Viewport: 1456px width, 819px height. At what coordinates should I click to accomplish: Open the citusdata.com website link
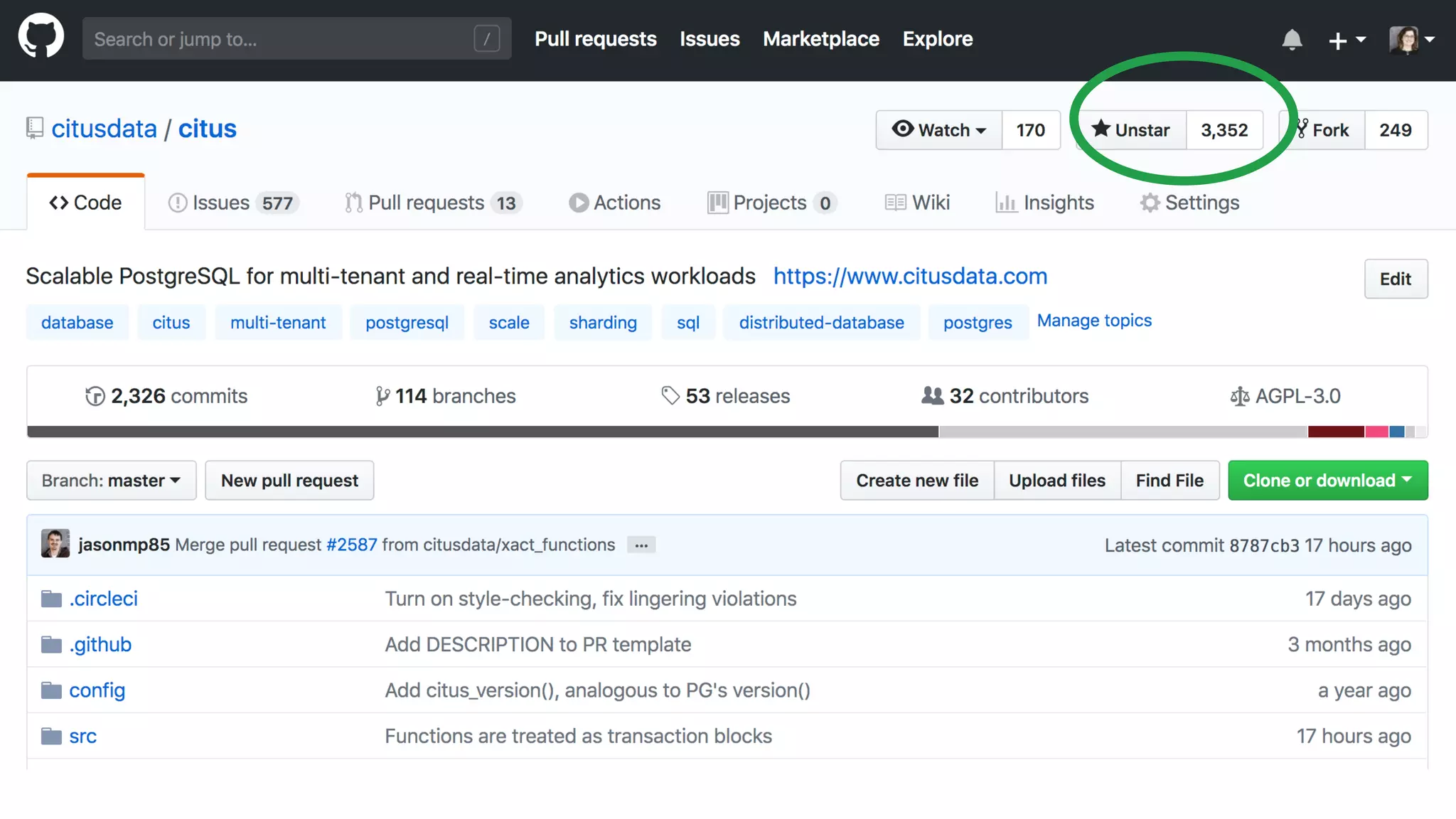pos(910,276)
